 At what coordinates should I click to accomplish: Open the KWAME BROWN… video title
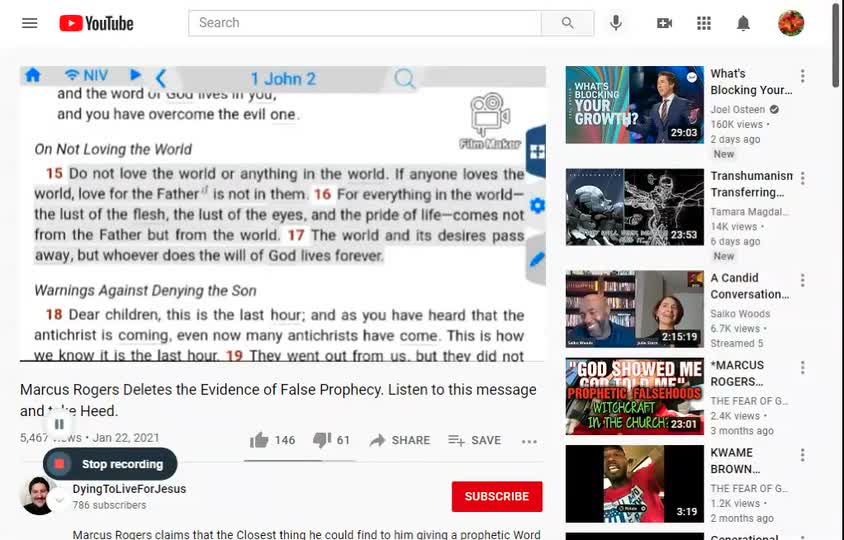coord(735,461)
